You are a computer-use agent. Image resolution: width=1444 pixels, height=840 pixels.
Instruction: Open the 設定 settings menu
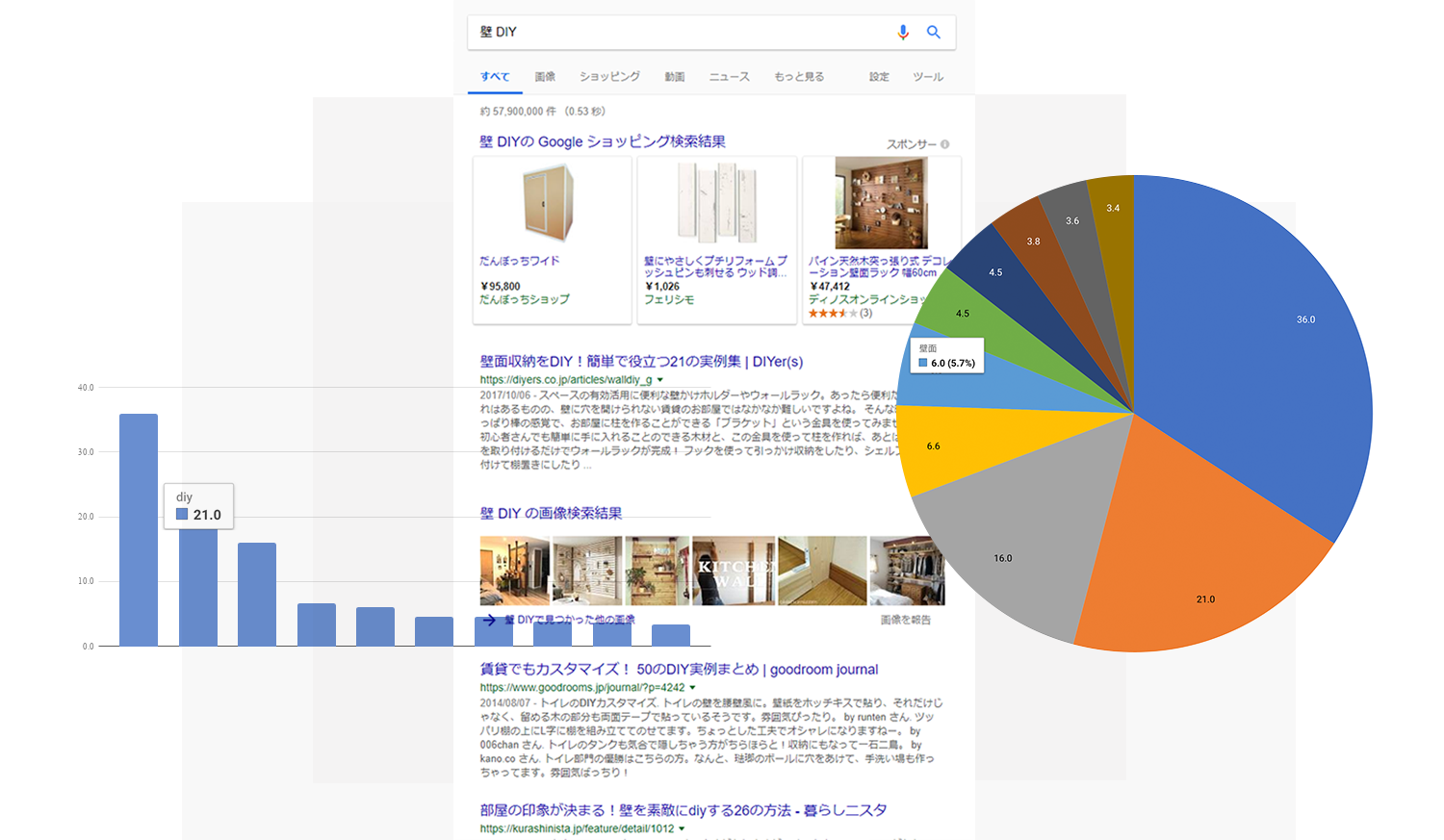tap(878, 76)
